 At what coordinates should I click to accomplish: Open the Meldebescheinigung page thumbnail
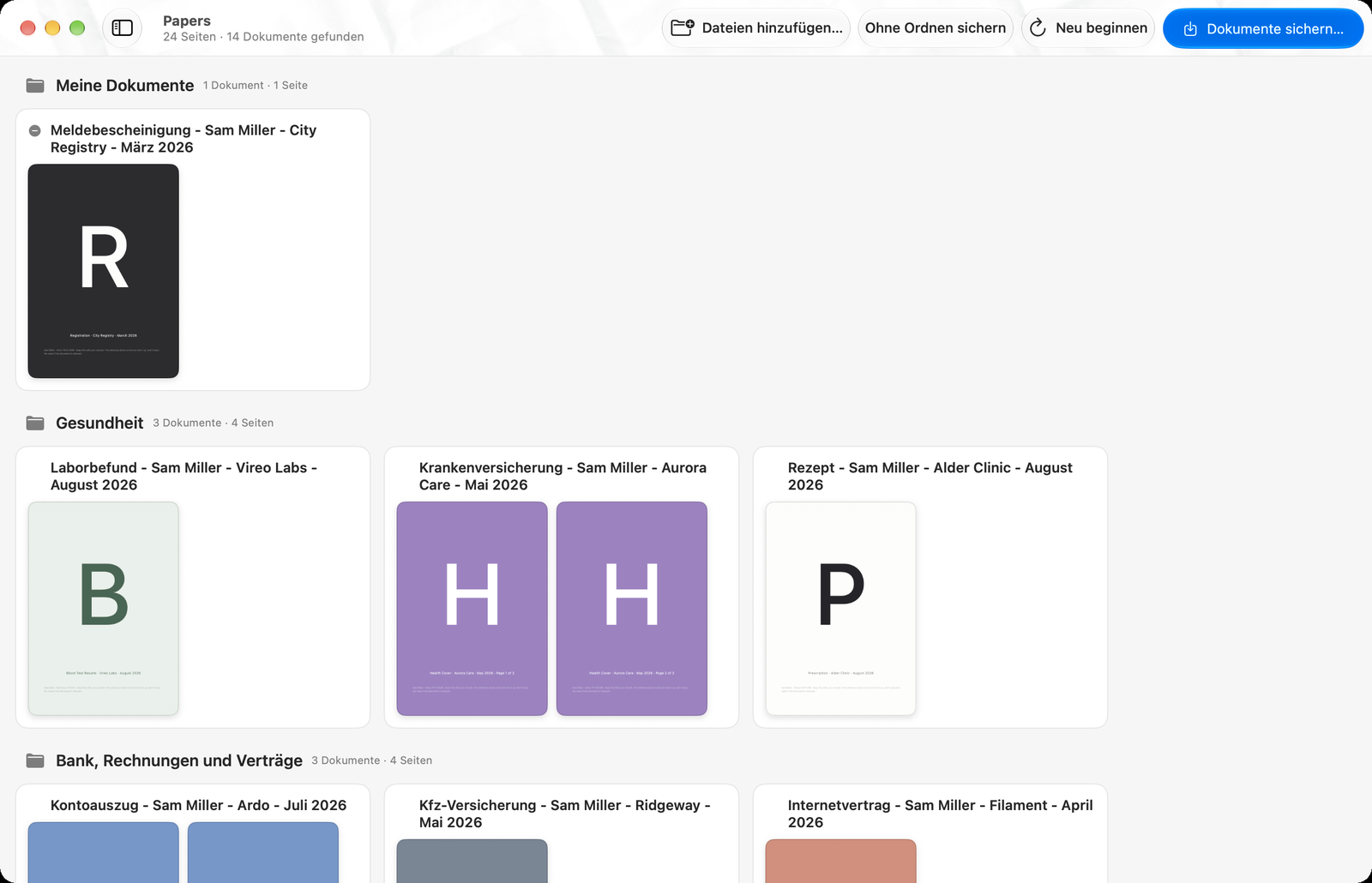(104, 271)
